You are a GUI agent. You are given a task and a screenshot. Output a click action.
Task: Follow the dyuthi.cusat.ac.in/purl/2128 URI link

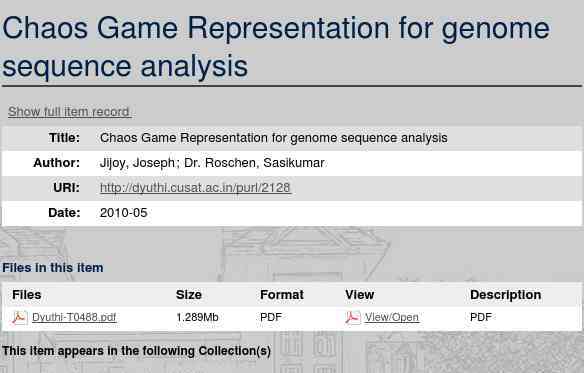coord(195,187)
